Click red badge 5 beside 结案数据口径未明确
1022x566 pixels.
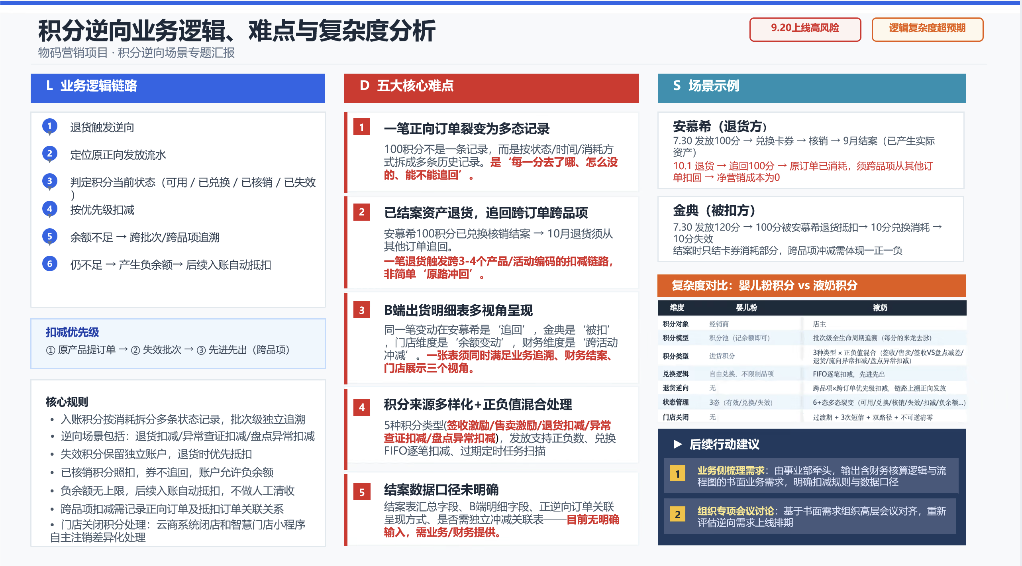pyautogui.click(x=362, y=492)
